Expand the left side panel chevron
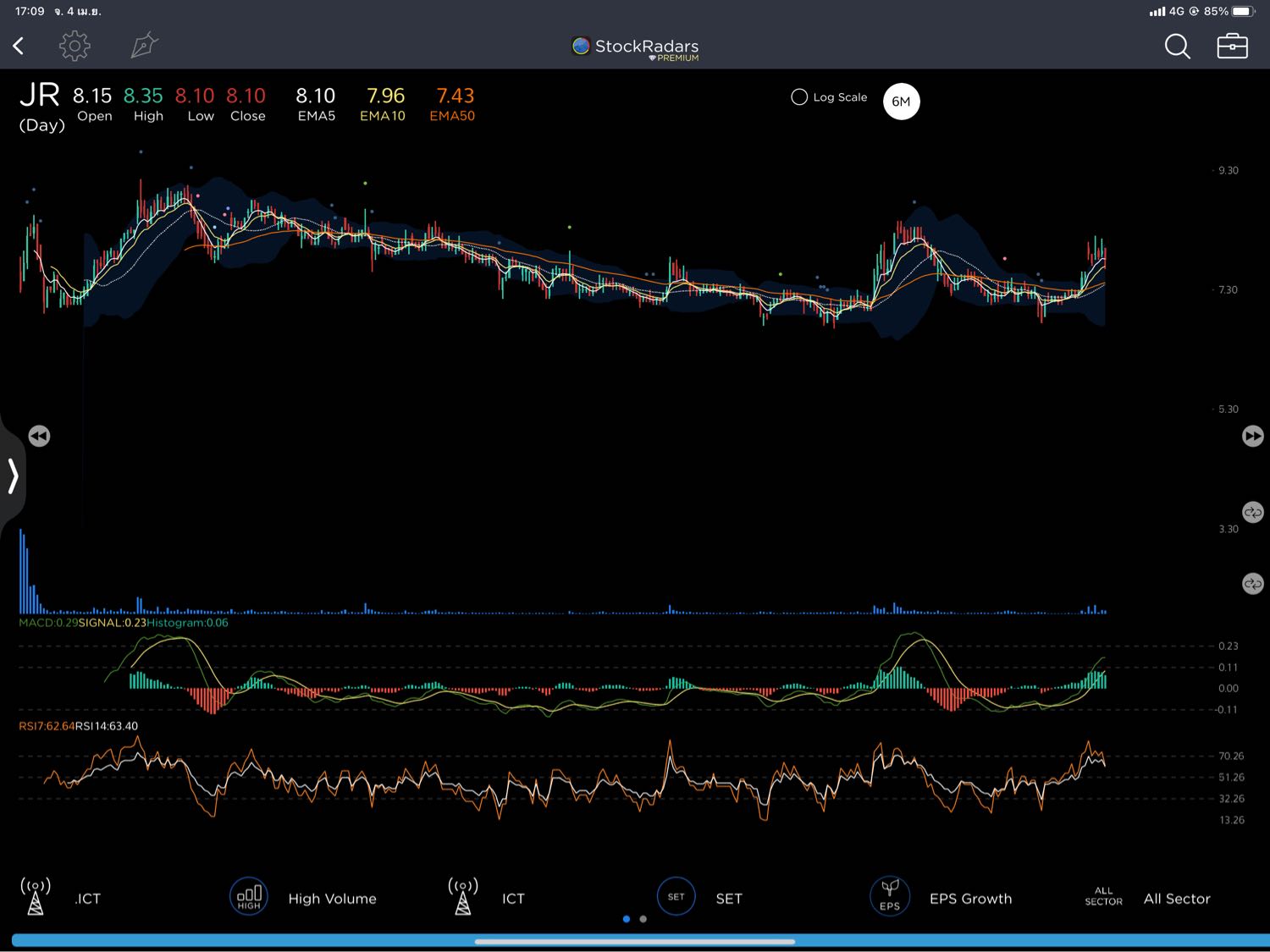This screenshot has height=952, width=1270. coord(13,476)
